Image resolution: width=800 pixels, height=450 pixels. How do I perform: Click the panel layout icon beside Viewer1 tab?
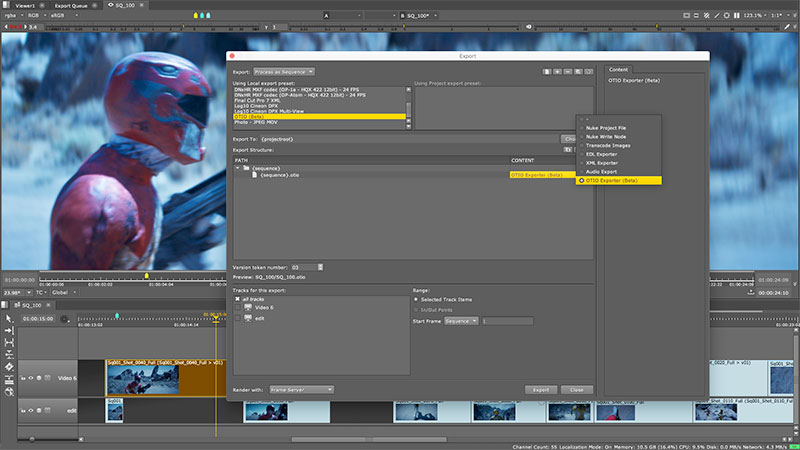tap(6, 5)
